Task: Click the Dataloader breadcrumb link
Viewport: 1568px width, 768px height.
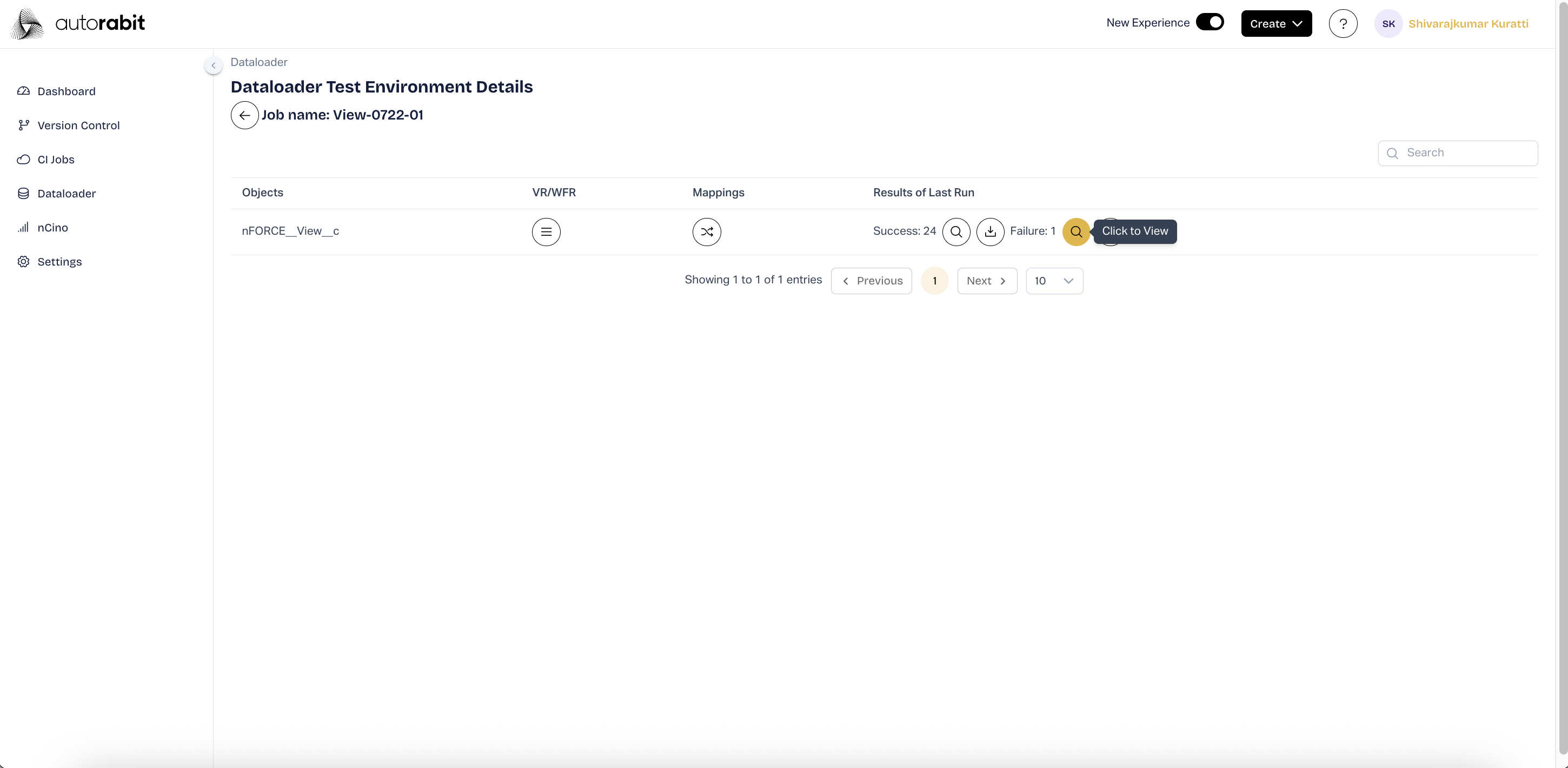Action: click(x=258, y=62)
